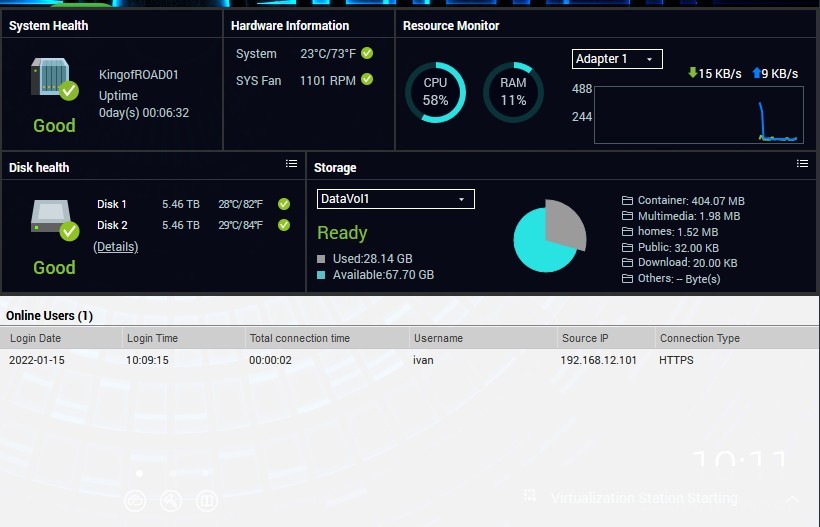
Task: Click the network traffic graph
Action: pyautogui.click(x=699, y=115)
